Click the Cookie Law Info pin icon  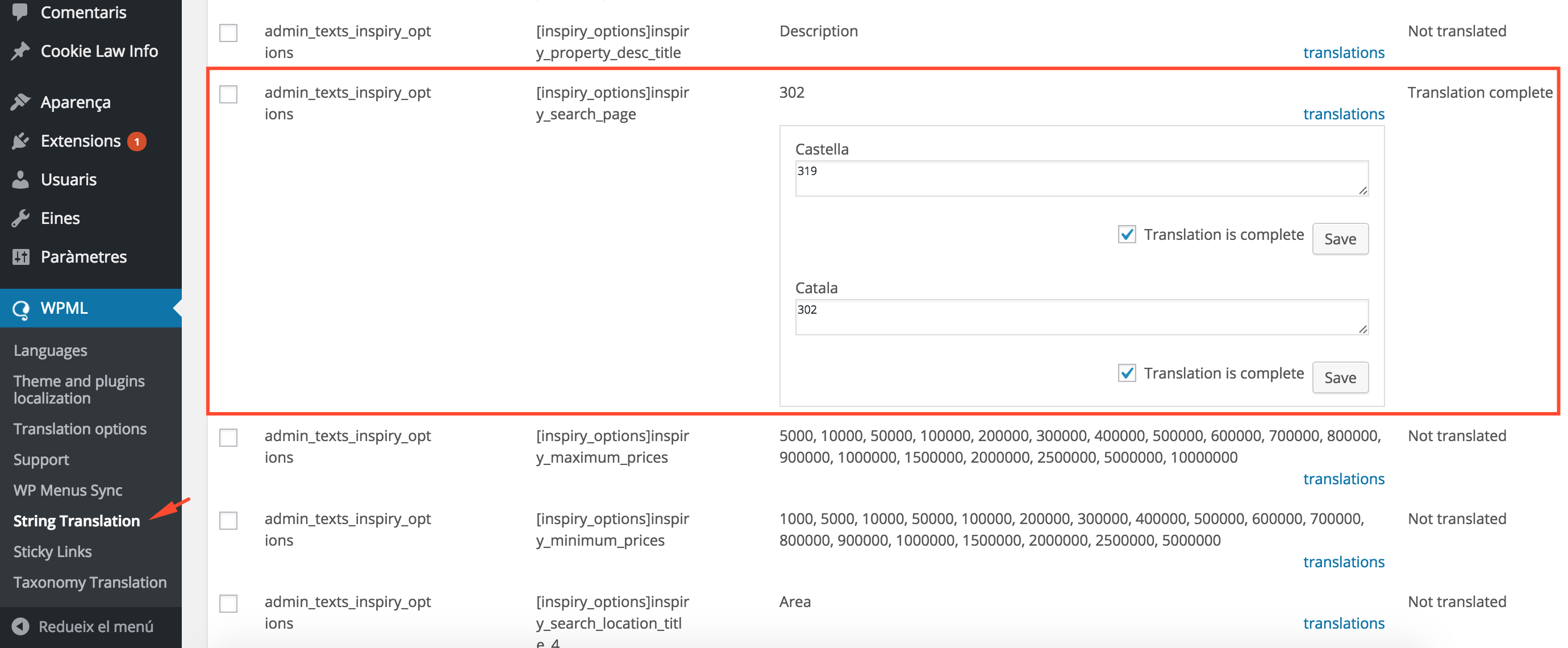coord(20,51)
